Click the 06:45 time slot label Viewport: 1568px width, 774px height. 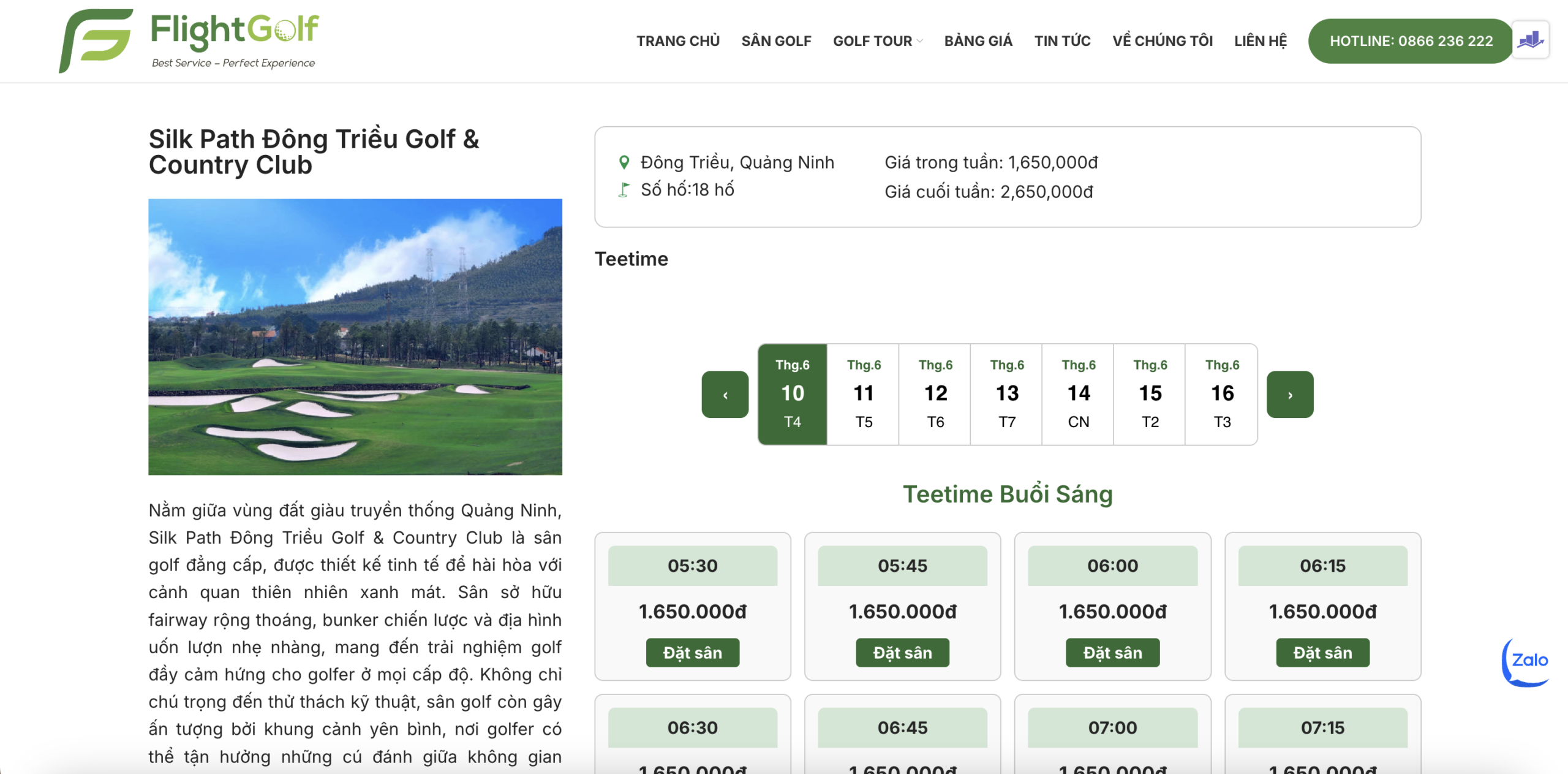pos(903,727)
